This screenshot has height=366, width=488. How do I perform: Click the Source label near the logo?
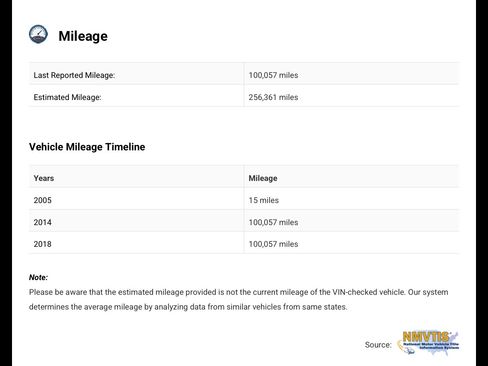coord(378,345)
